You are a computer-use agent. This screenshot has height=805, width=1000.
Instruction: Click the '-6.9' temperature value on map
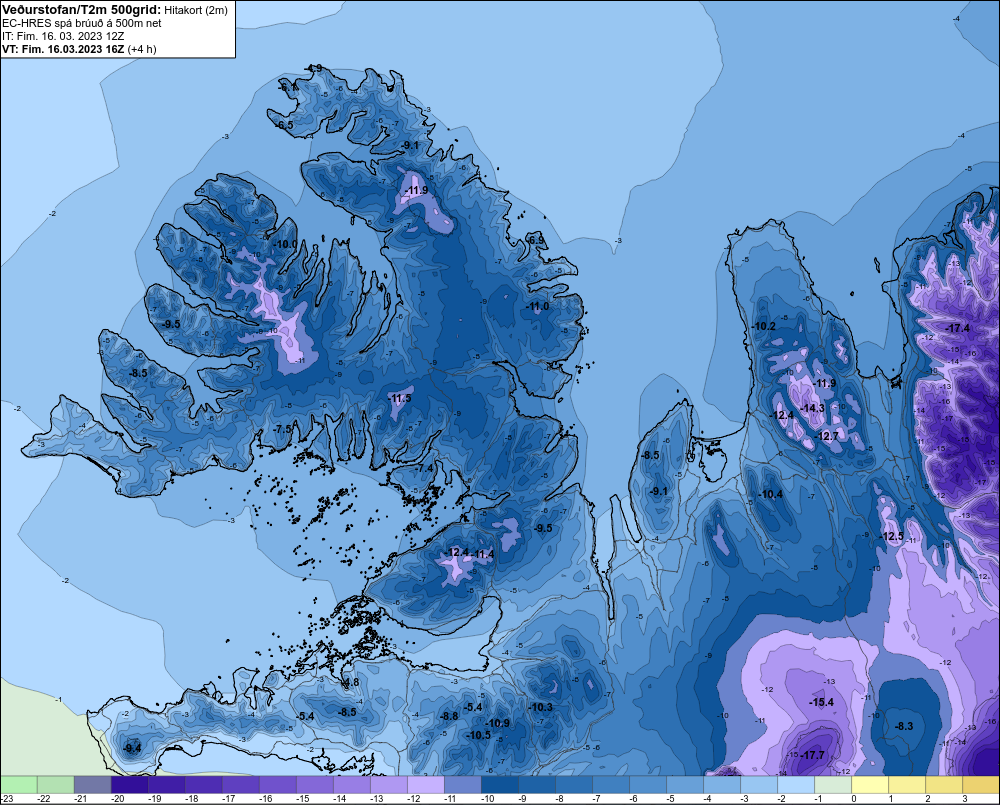coord(536,240)
